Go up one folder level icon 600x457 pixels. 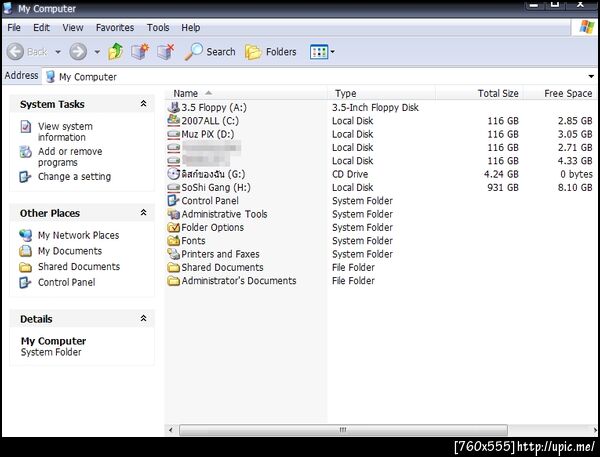(116, 52)
